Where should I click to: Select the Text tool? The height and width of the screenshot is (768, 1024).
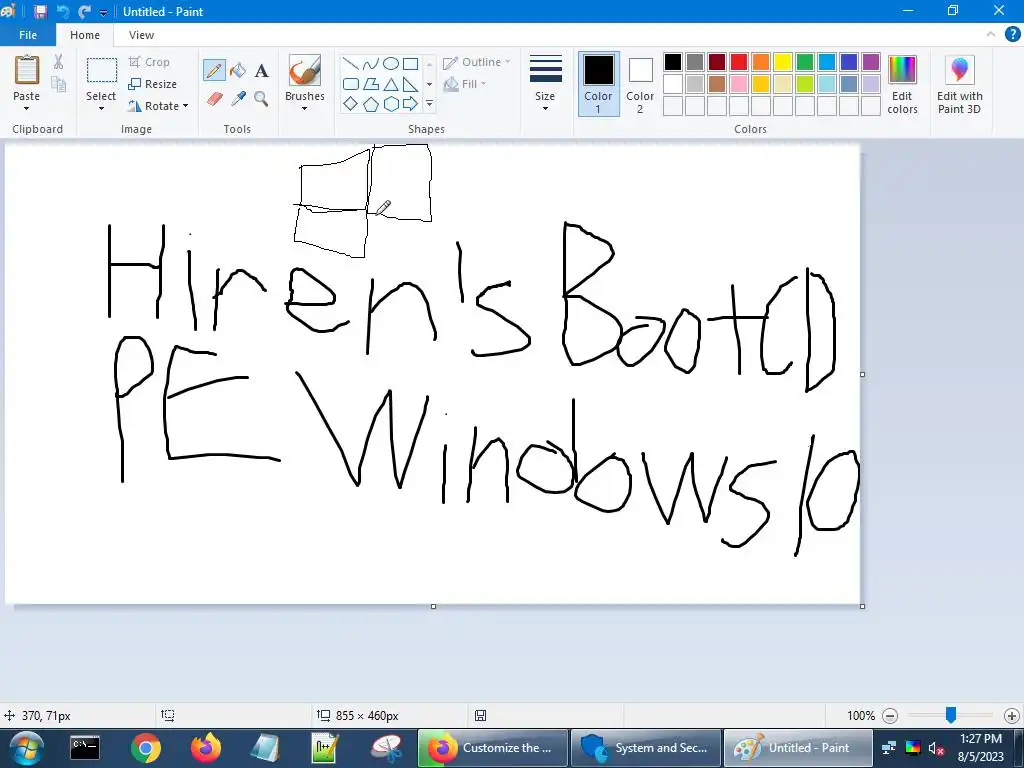coord(261,71)
